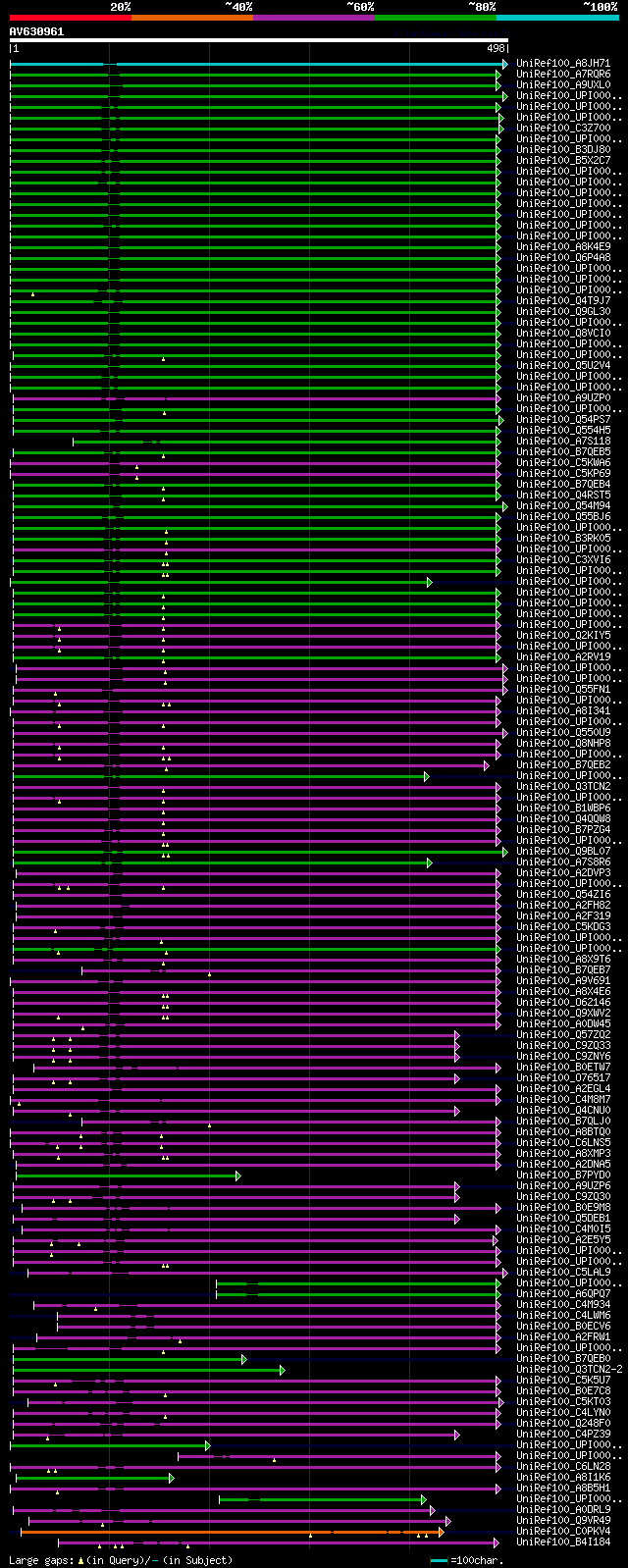Screen dimensions: 628x1568
Task: Click the cyan ~100% legend segment
Action: pyautogui.click(x=557, y=18)
